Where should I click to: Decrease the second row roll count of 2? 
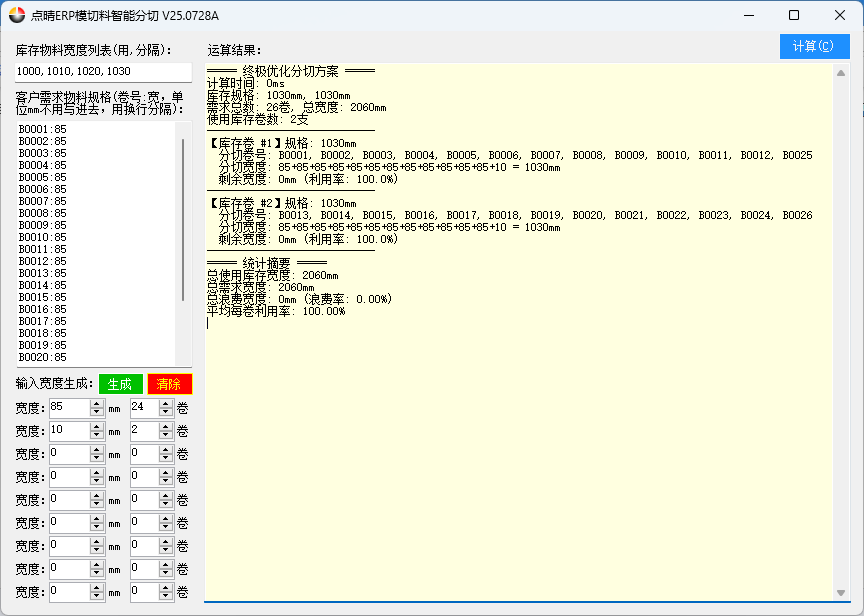coord(165,435)
